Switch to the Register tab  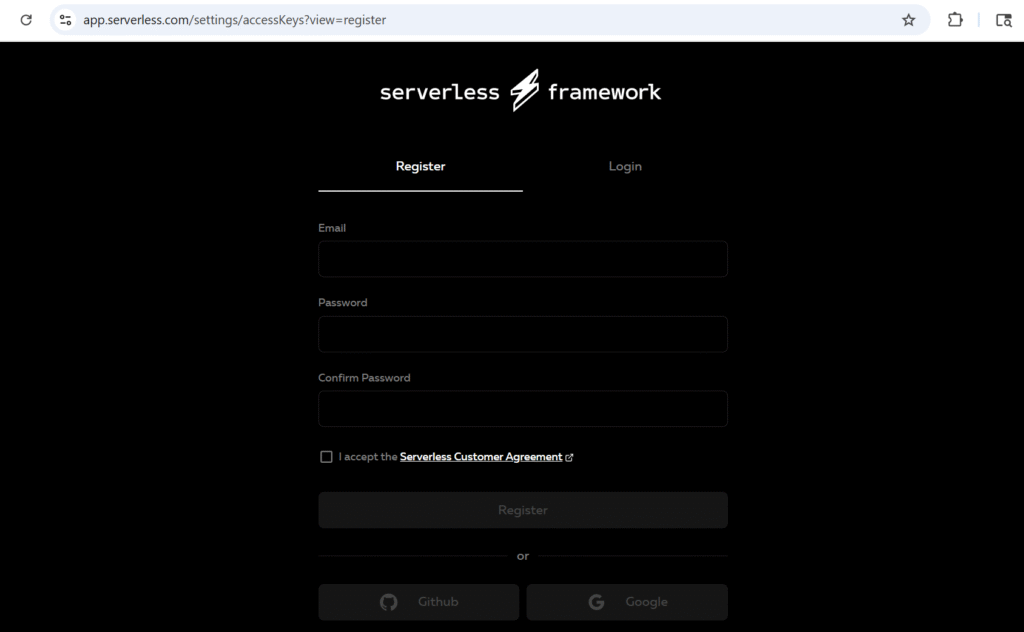420,166
